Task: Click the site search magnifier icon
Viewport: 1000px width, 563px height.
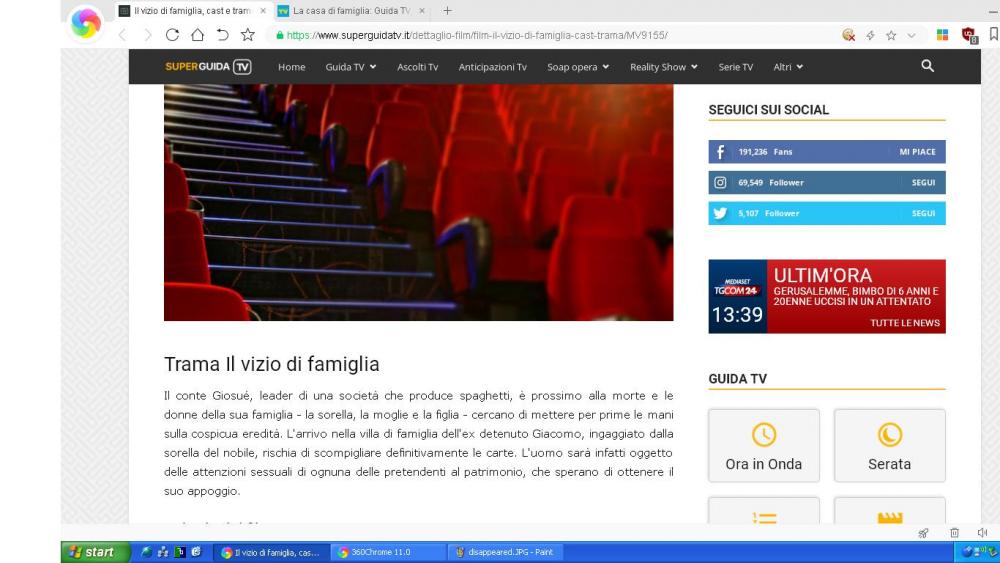Action: click(927, 66)
